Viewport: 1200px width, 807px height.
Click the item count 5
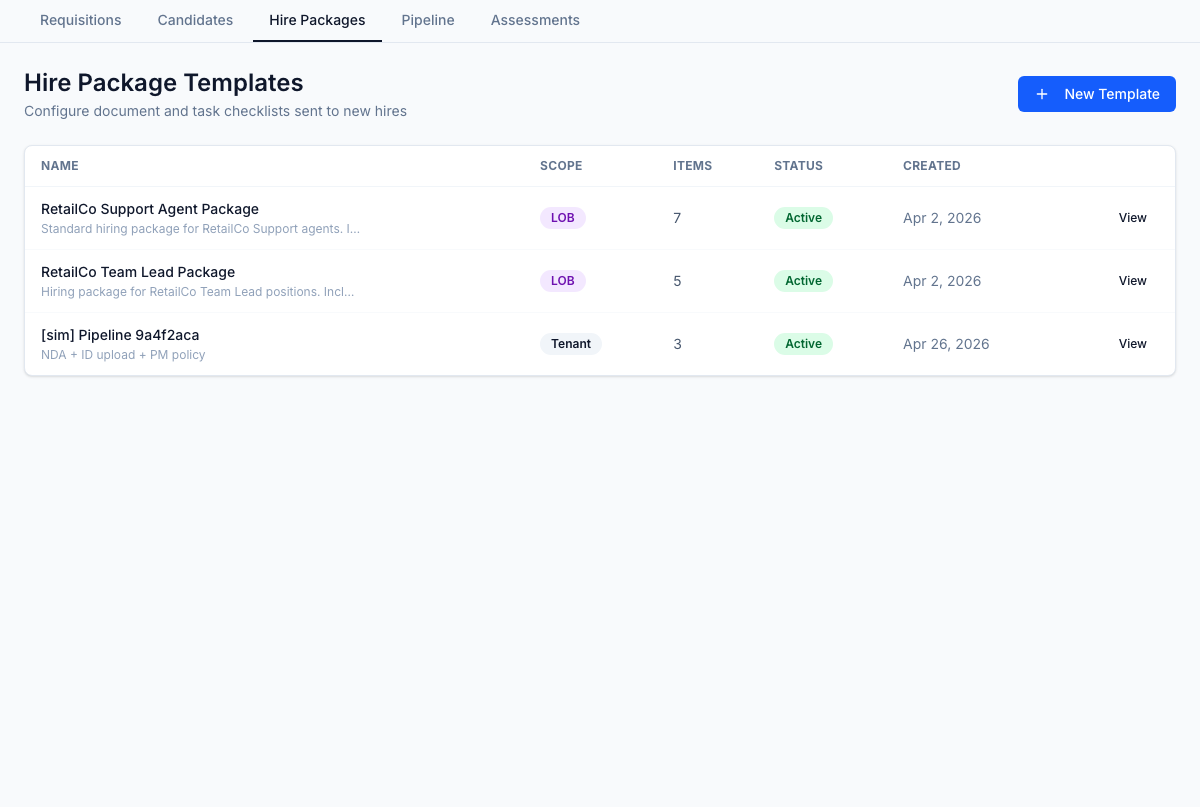click(x=677, y=281)
